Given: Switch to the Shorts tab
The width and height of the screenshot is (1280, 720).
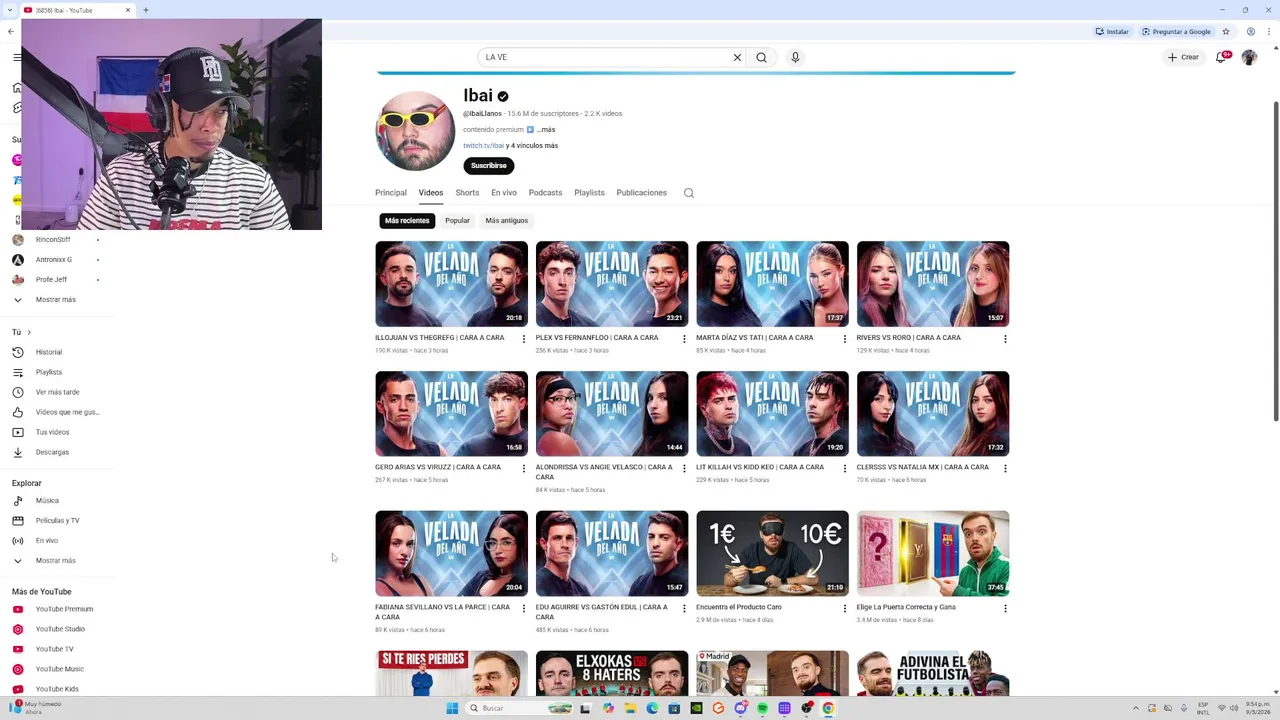Looking at the screenshot, I should pyautogui.click(x=467, y=193).
